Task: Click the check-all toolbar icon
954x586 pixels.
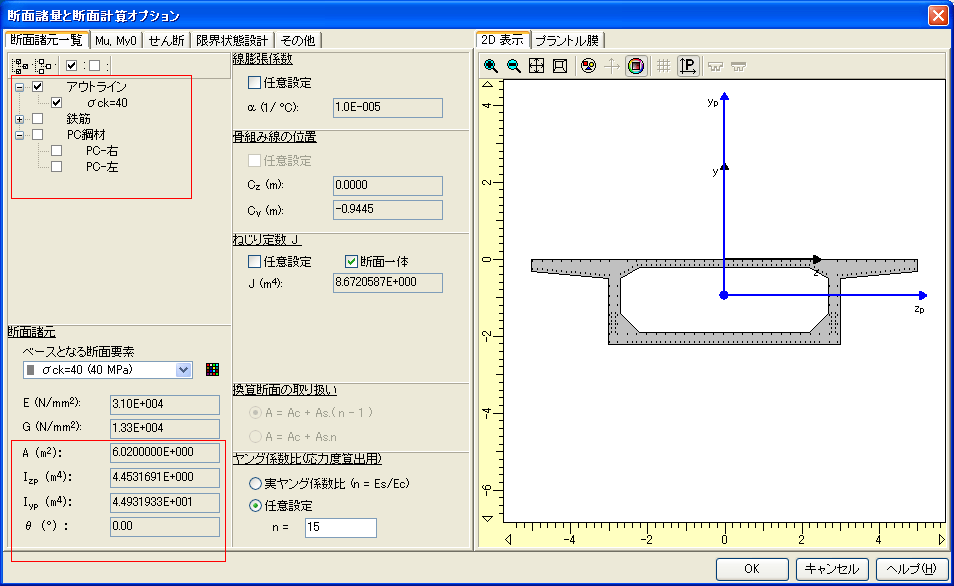Action: (x=71, y=65)
